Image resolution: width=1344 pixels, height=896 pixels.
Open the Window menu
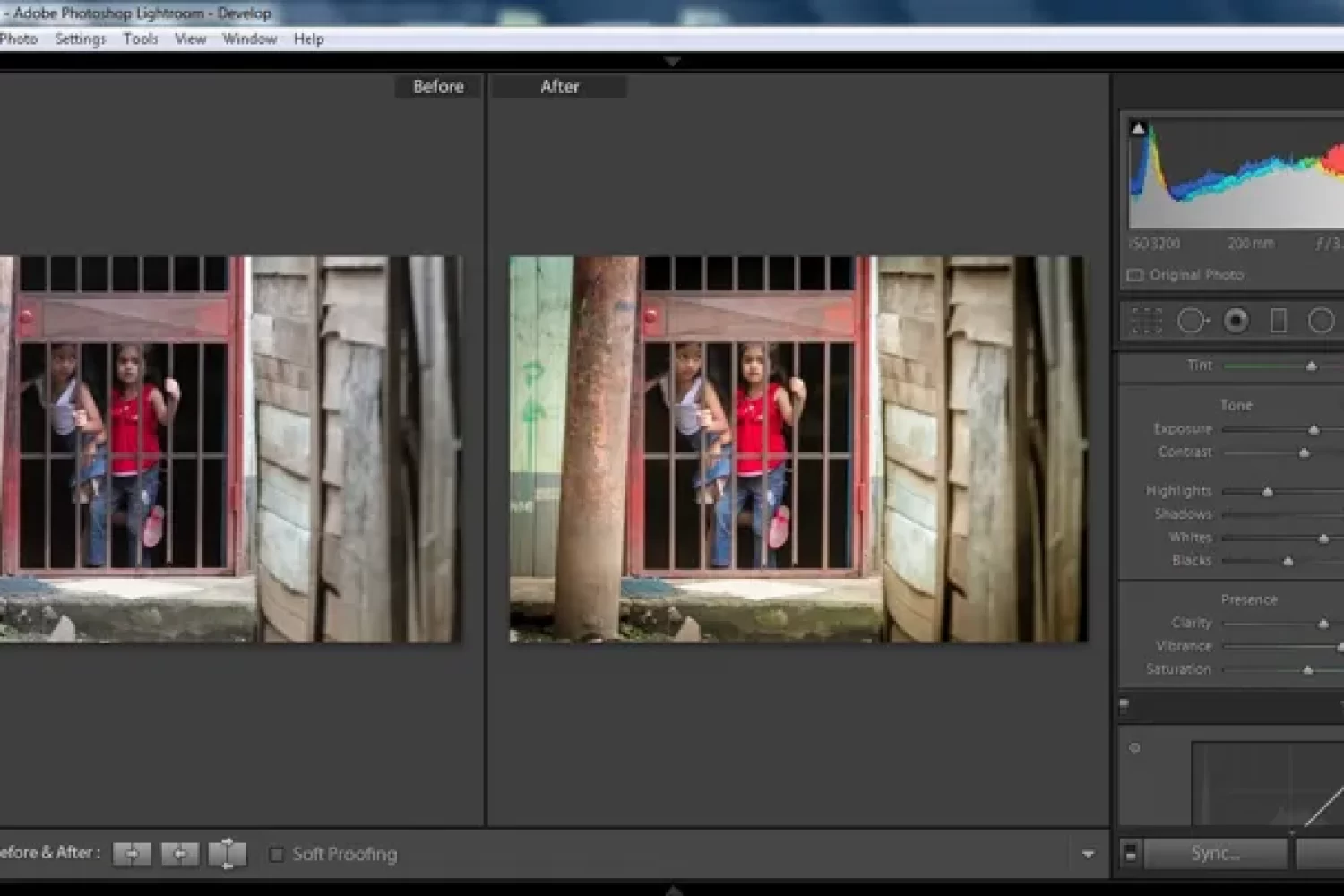pos(249,39)
